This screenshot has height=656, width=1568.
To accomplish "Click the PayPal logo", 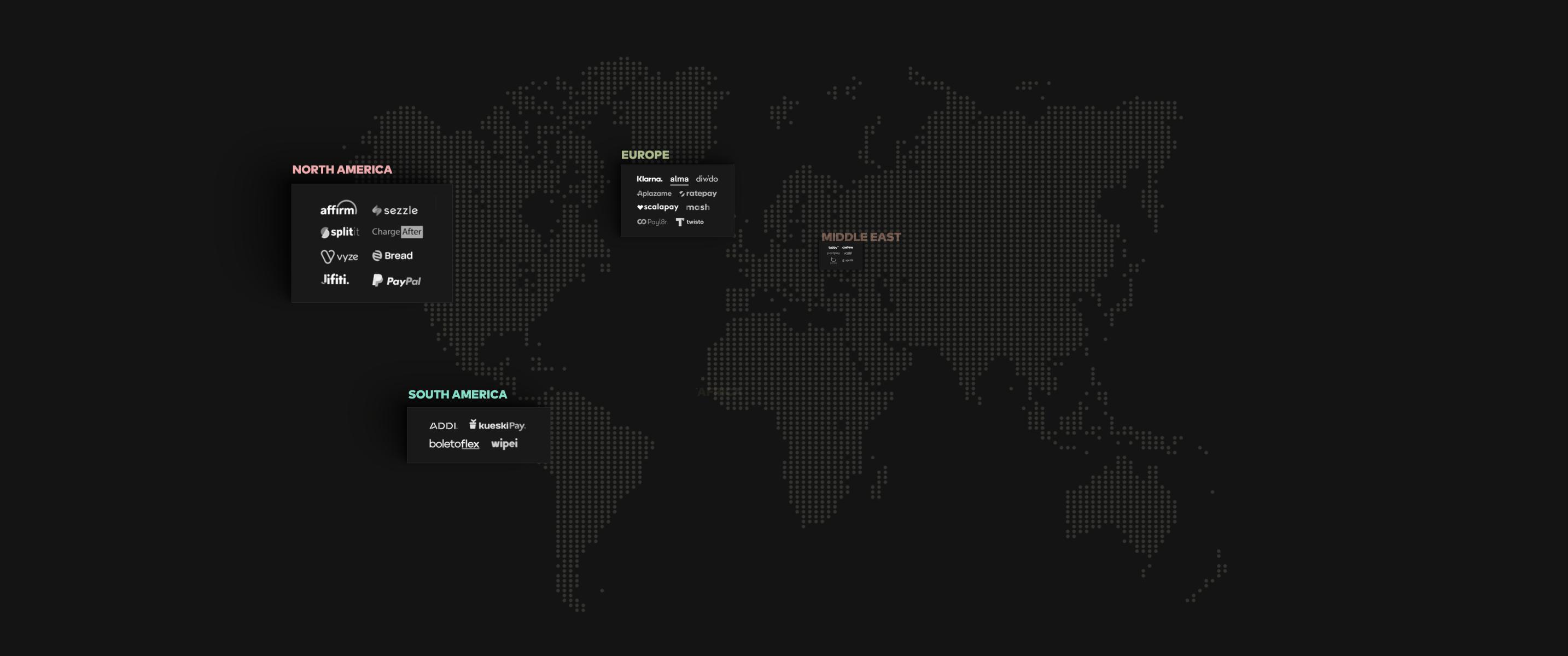I will (397, 280).
